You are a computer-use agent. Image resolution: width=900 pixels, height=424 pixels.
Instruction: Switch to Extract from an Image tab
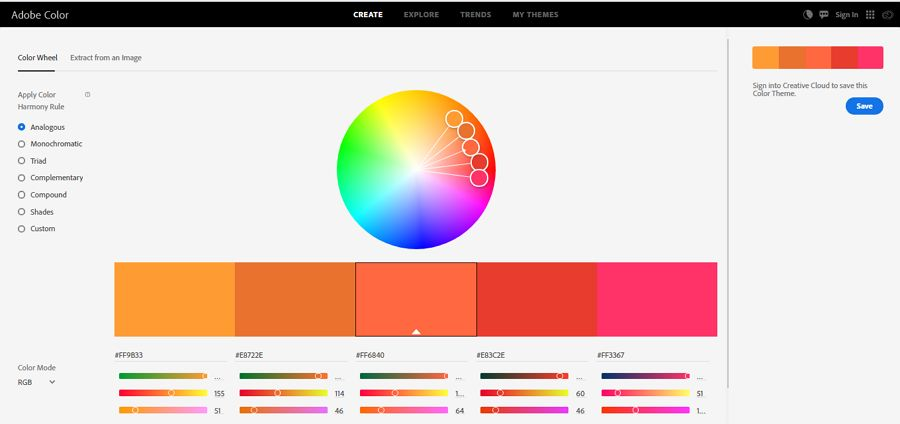[106, 58]
